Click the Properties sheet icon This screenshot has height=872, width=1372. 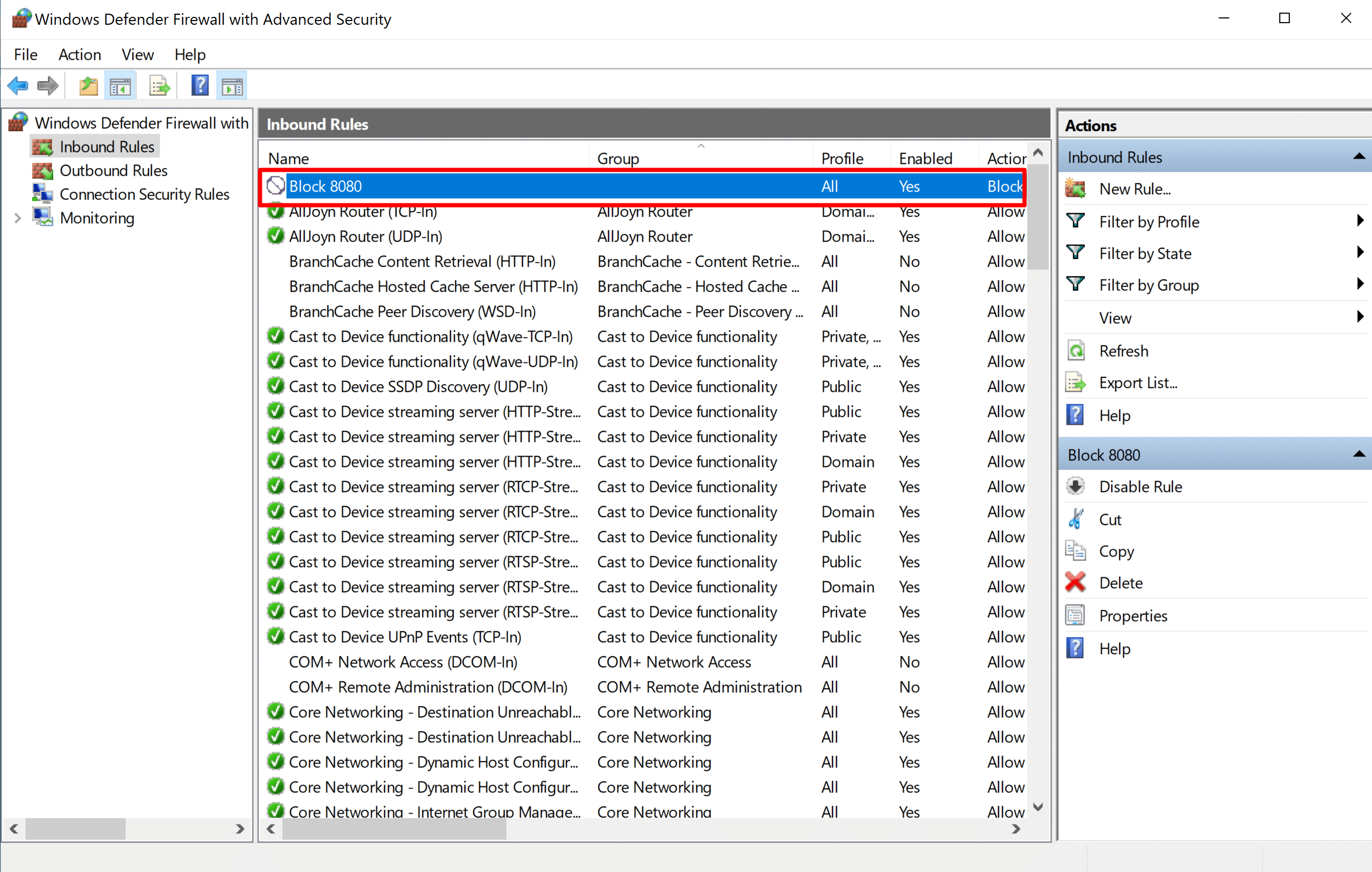coord(1076,615)
